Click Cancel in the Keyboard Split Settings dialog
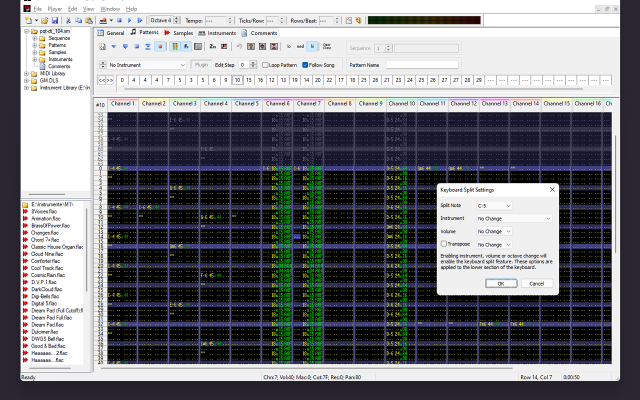This screenshot has width=640, height=400. [536, 283]
